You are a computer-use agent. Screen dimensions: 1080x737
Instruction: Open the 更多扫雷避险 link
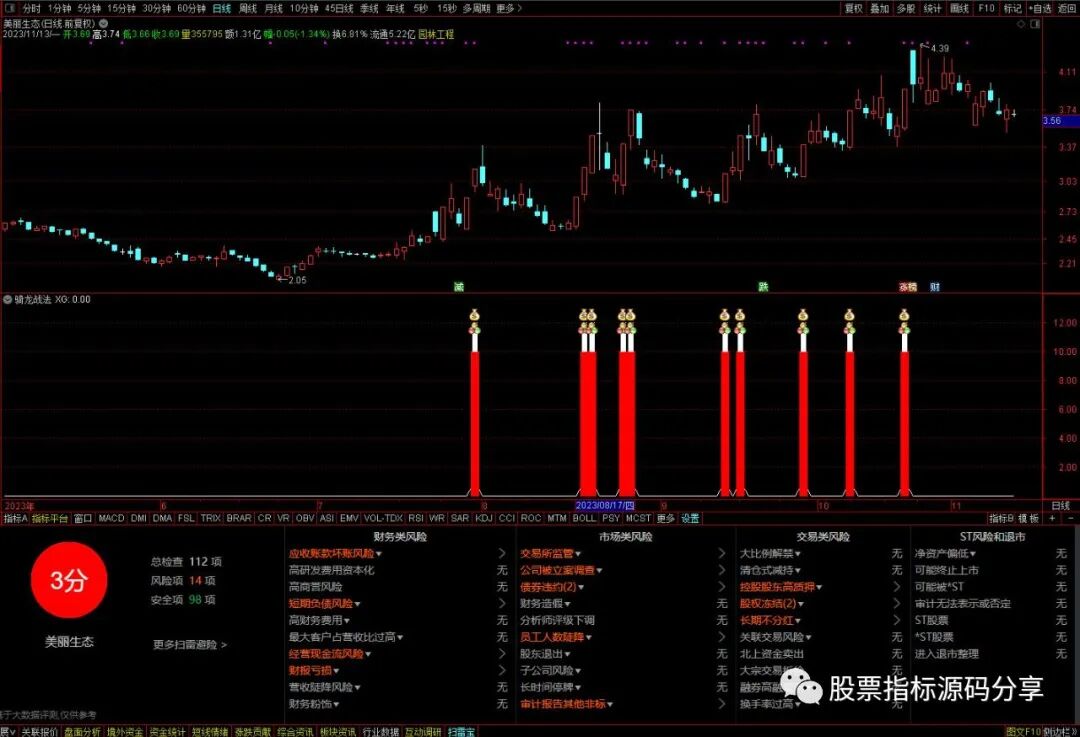tap(190, 645)
